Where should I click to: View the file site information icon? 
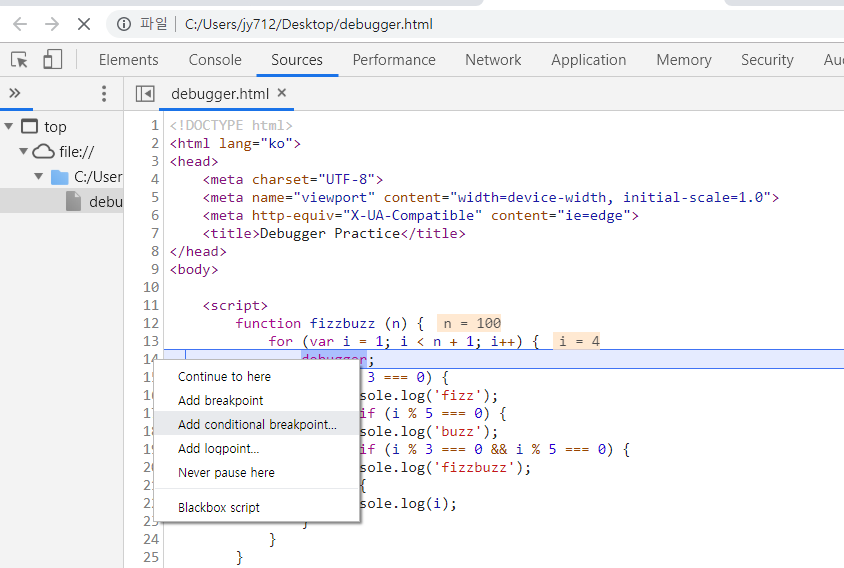(124, 24)
